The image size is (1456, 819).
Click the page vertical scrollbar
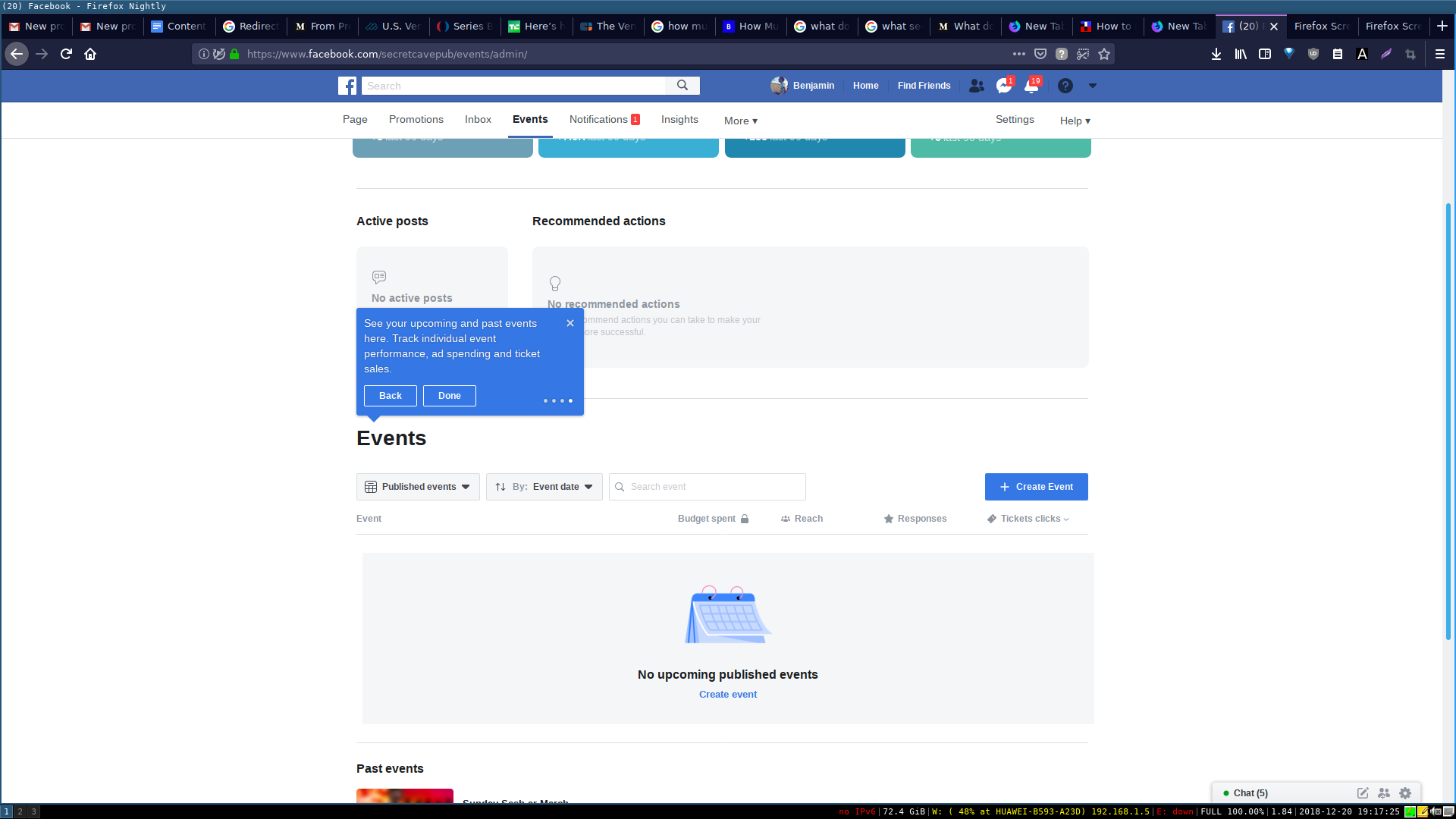click(x=1448, y=421)
